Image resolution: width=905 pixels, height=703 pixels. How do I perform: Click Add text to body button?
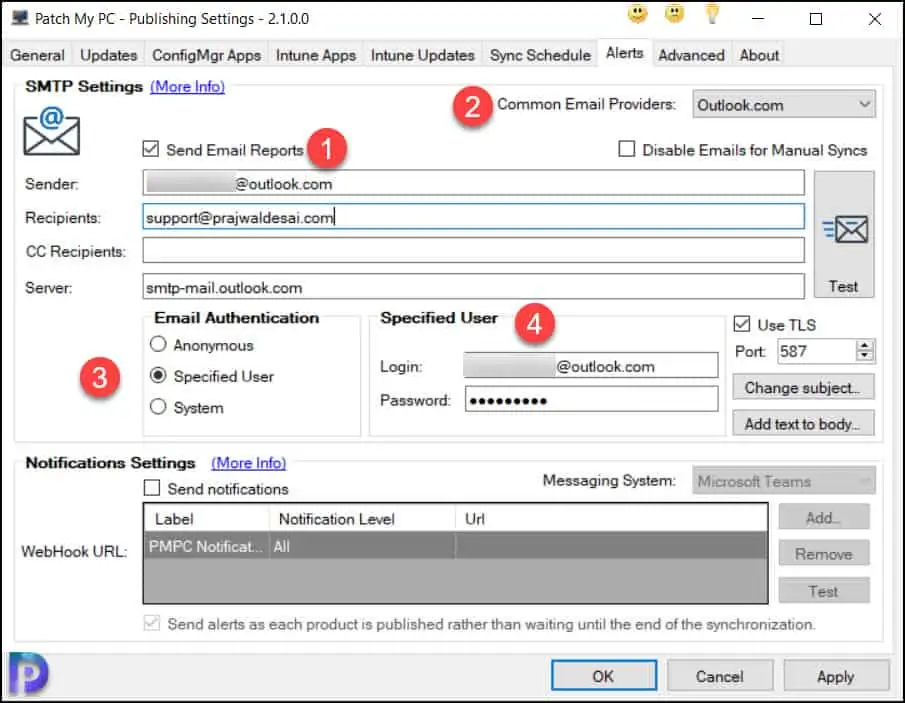[x=803, y=424]
